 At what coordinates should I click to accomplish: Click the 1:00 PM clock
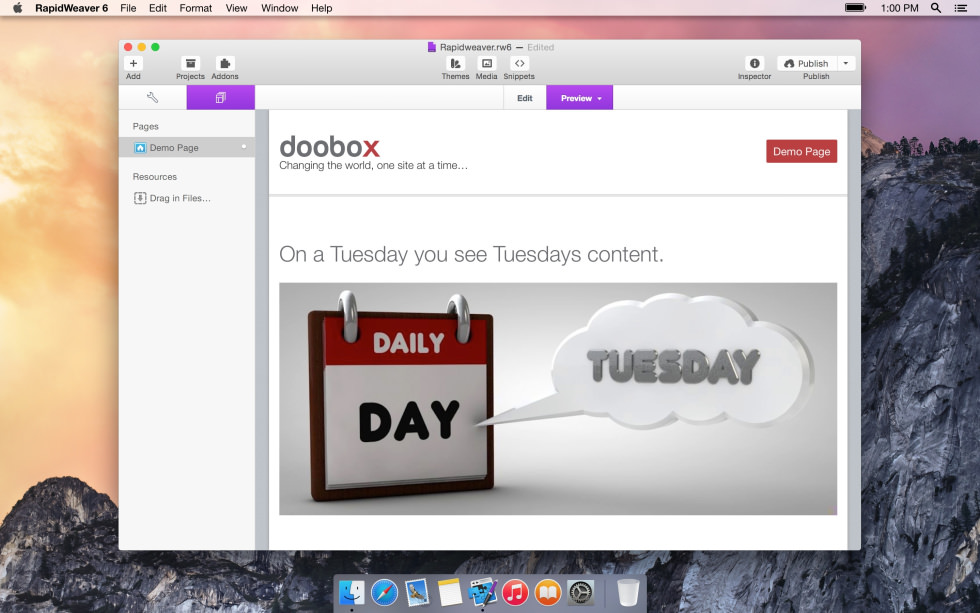(899, 8)
